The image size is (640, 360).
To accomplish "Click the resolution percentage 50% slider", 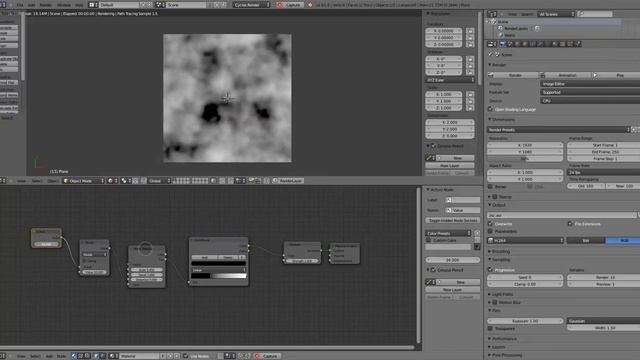I will click(525, 158).
